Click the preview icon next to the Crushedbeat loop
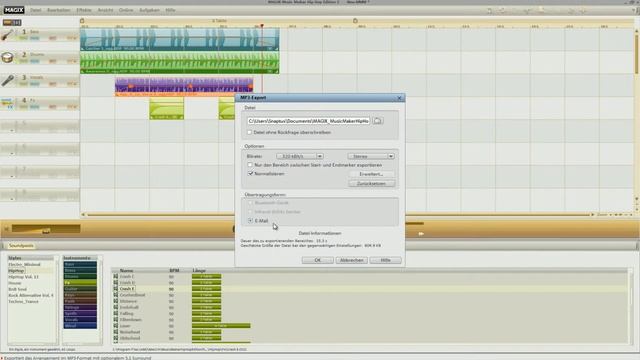The width and height of the screenshot is (640, 360). pos(116,295)
